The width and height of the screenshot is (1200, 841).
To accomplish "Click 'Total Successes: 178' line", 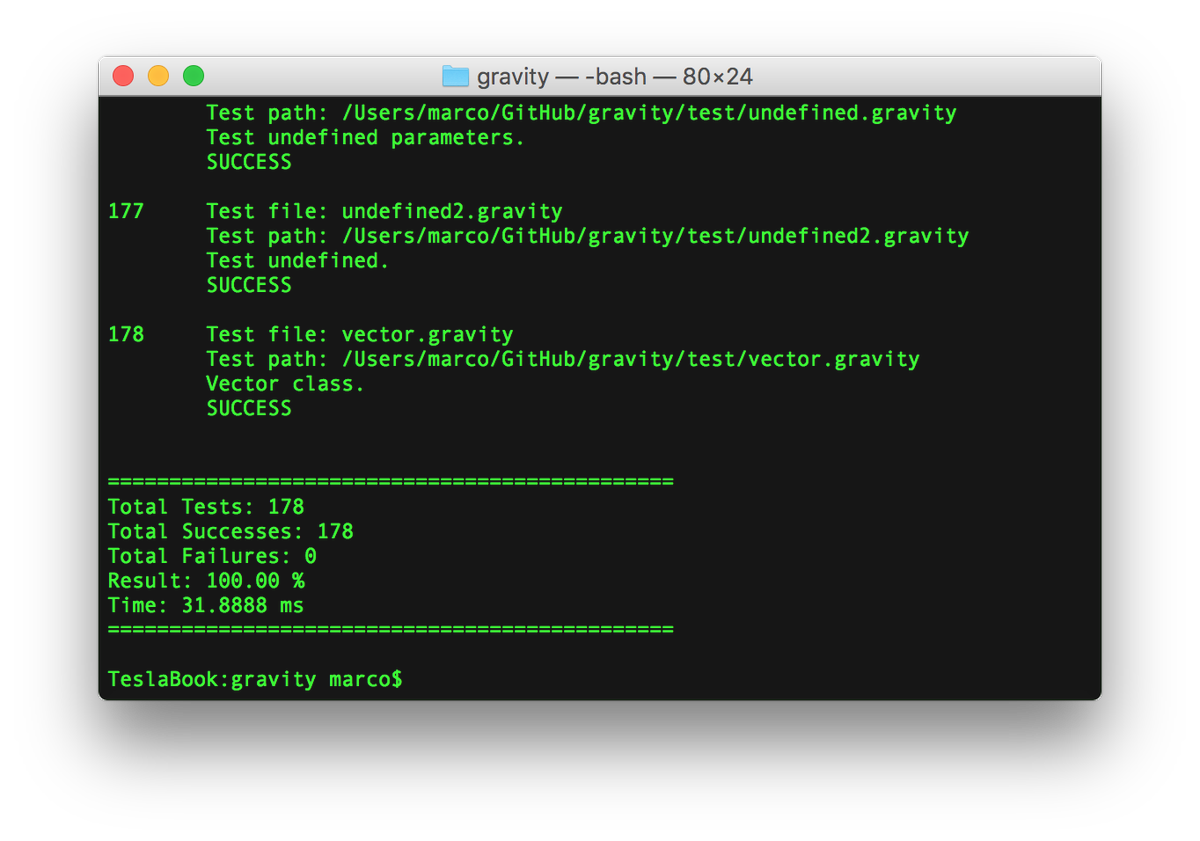I will [230, 531].
